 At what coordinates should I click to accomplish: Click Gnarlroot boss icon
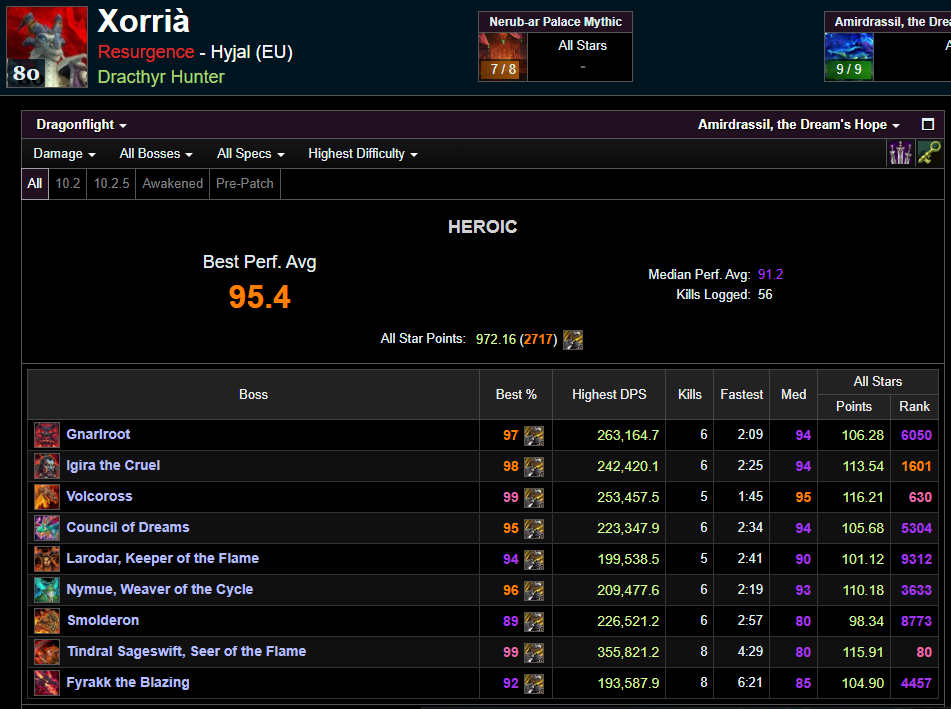[47, 435]
